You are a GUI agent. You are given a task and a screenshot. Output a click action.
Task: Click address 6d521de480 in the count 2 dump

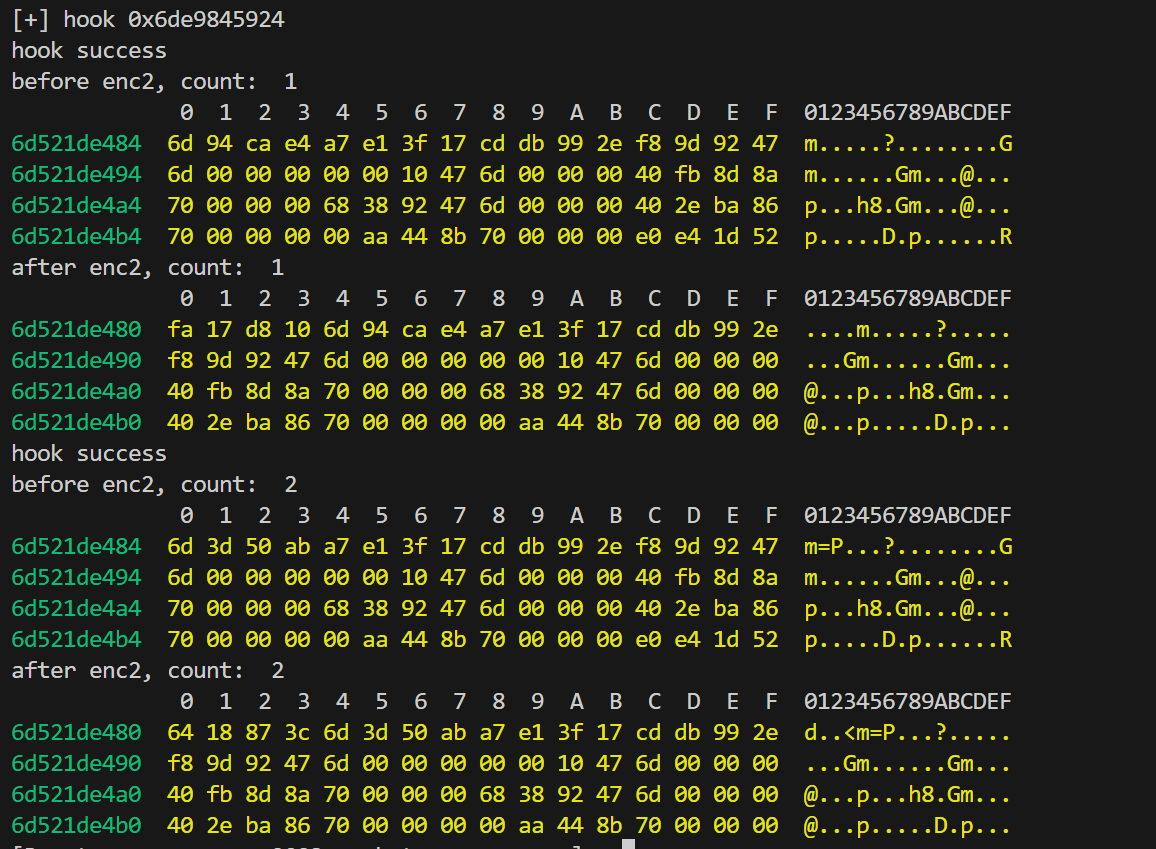tap(76, 732)
